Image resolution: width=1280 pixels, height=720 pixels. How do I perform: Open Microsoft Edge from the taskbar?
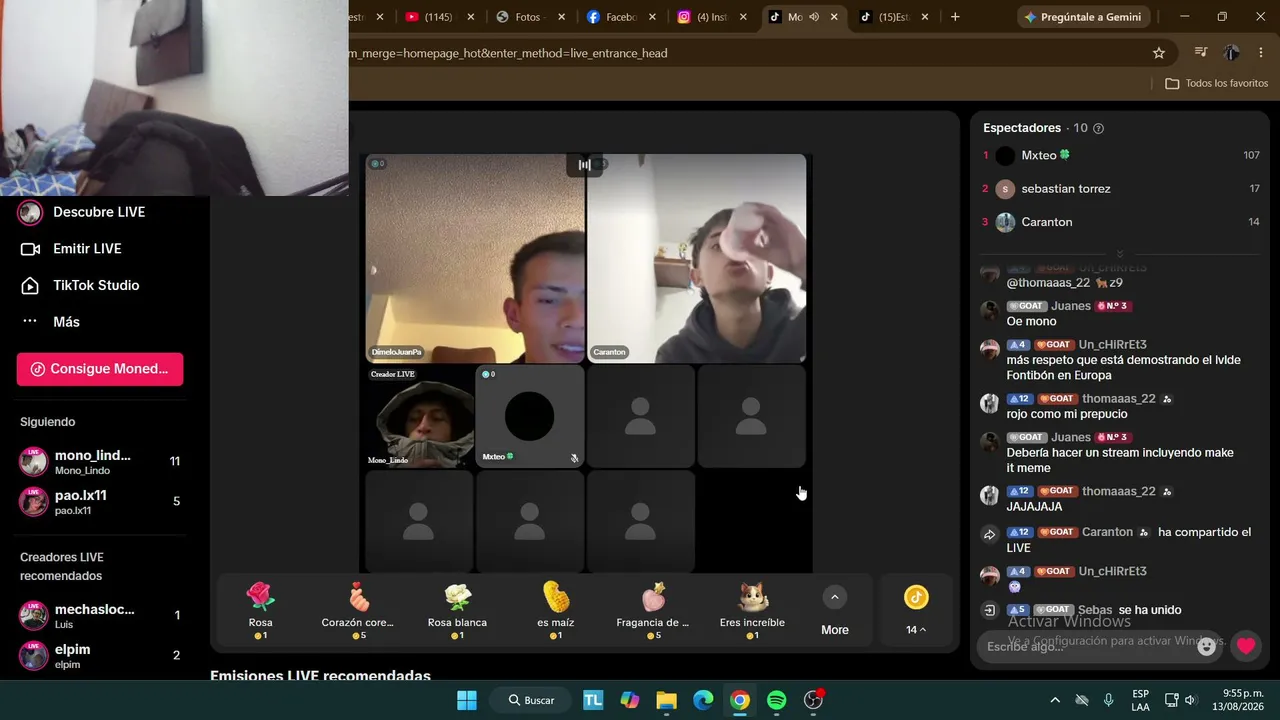703,700
